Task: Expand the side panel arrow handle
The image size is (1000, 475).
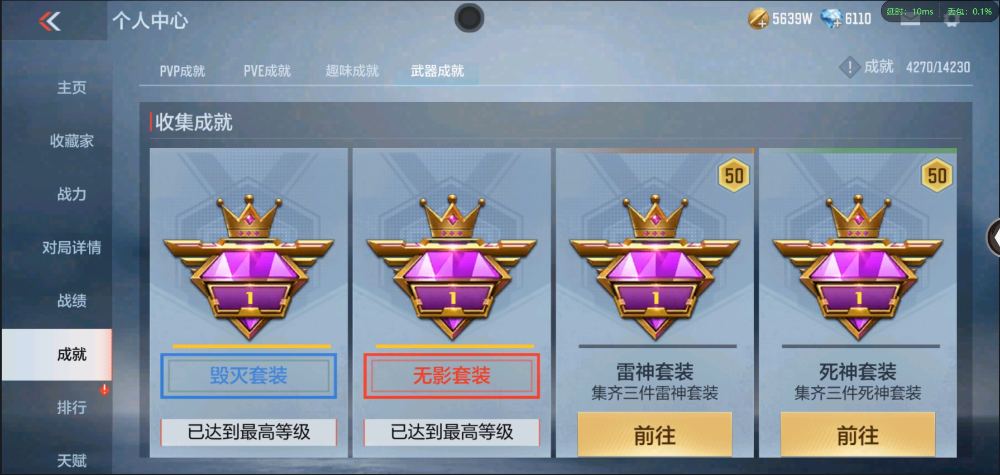Action: pos(994,238)
